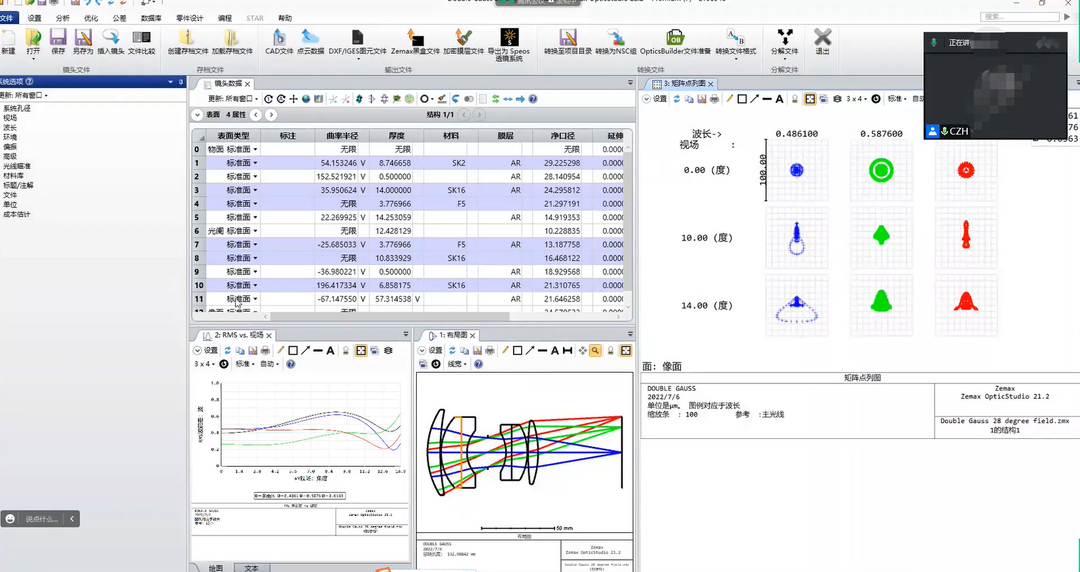Image resolution: width=1080 pixels, height=572 pixels.
Task: Expand the 设置 chevron in 矩阵点列图 window
Action: pos(647,99)
